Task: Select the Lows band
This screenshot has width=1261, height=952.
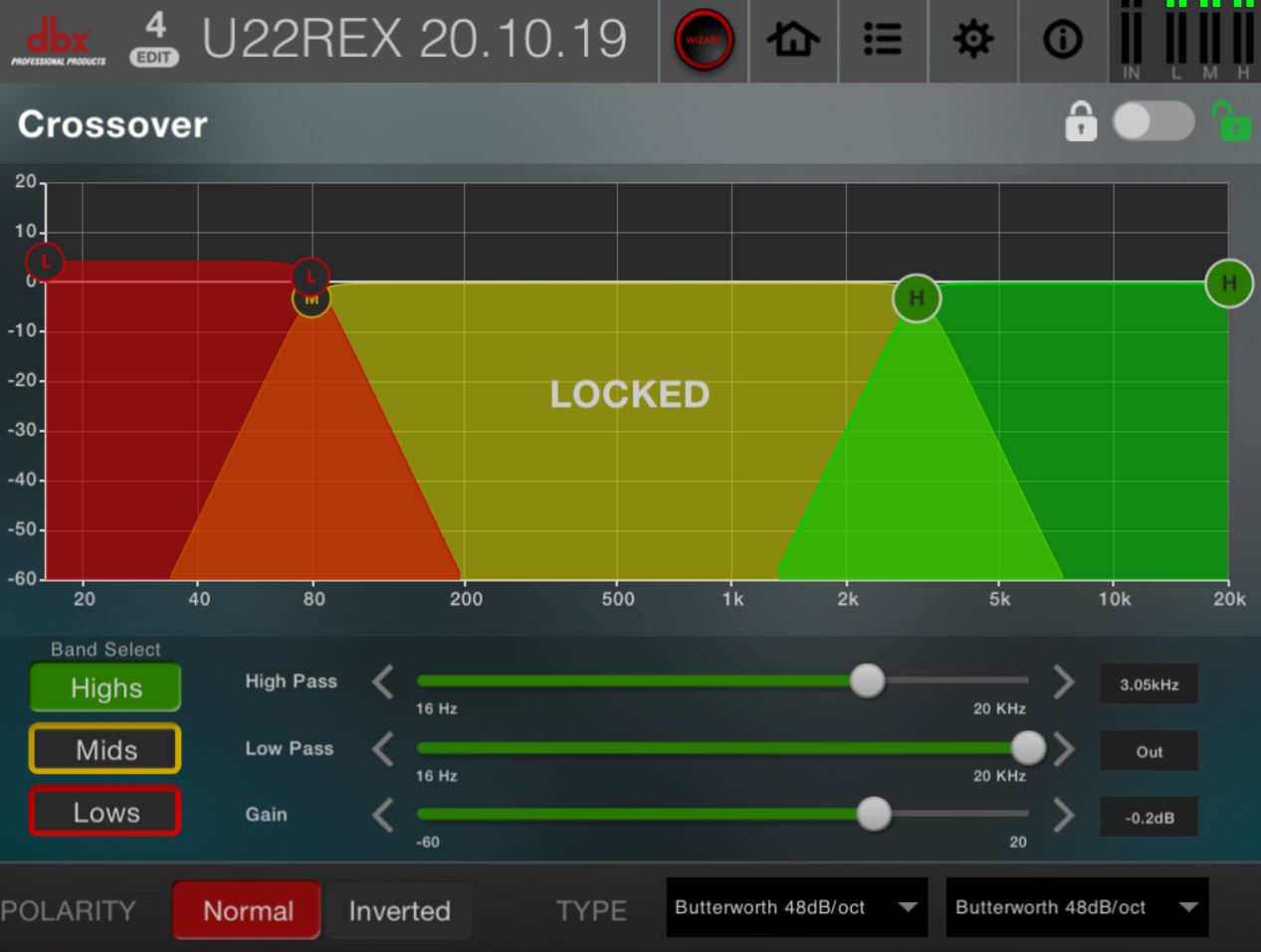Action: (105, 812)
